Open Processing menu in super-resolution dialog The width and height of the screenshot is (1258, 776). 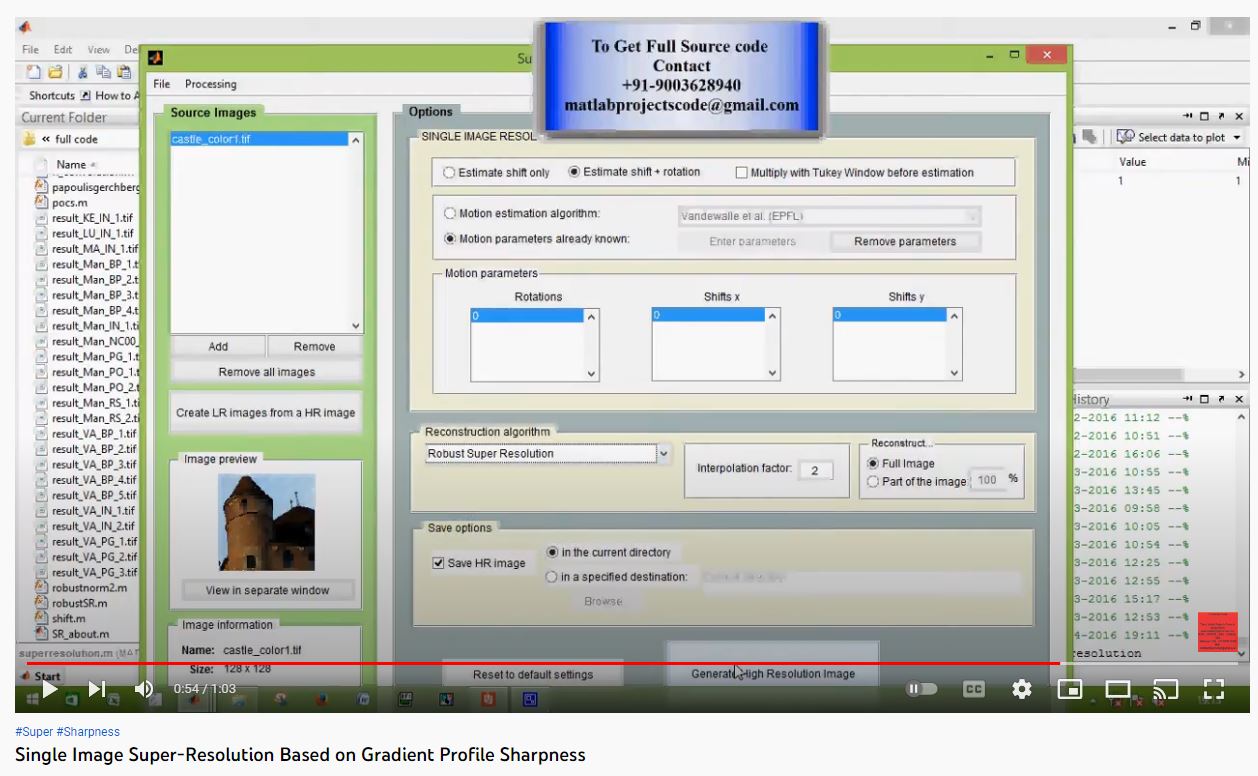pyautogui.click(x=211, y=84)
